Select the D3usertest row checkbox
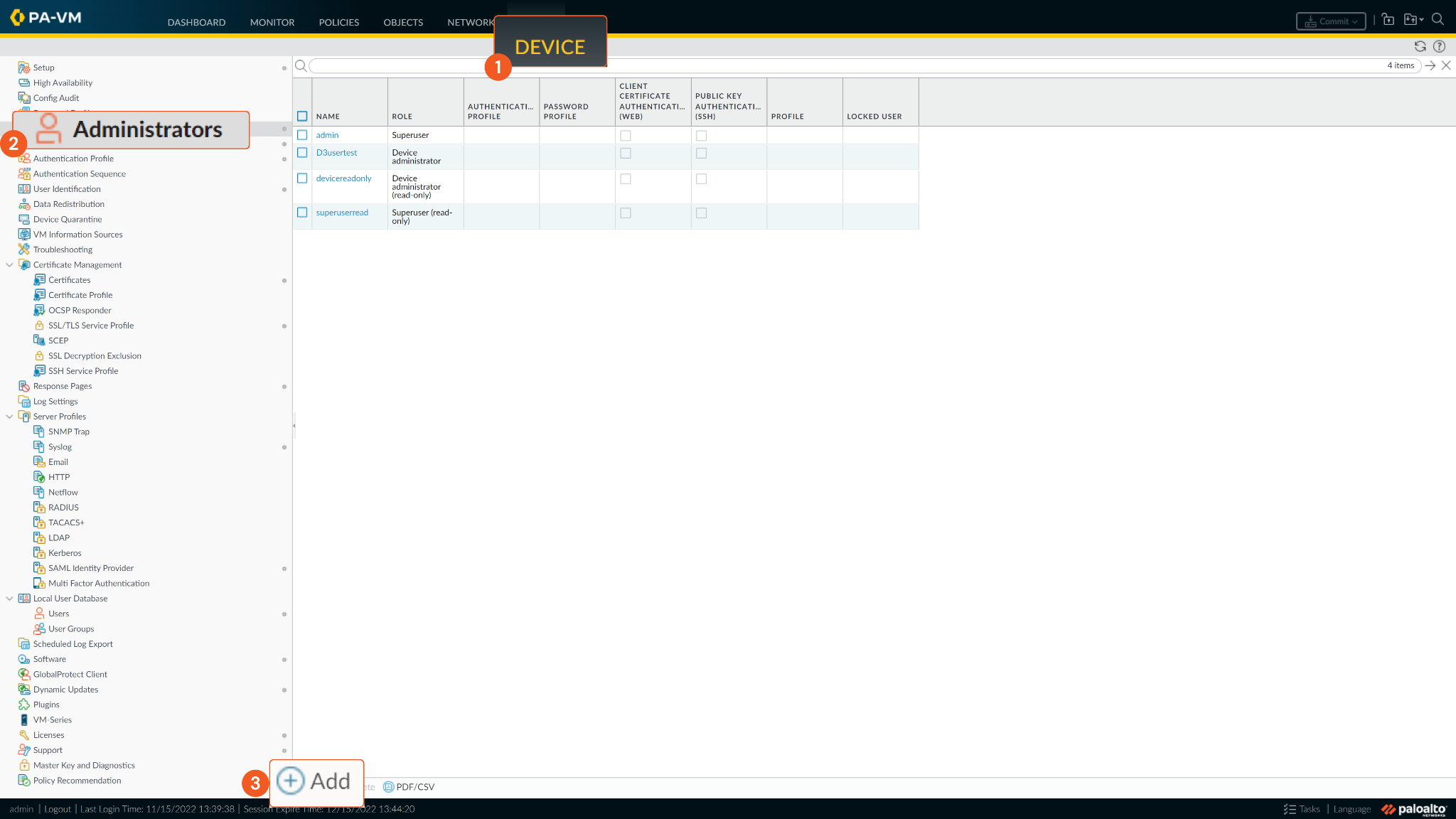This screenshot has height=819, width=1456. click(x=302, y=153)
